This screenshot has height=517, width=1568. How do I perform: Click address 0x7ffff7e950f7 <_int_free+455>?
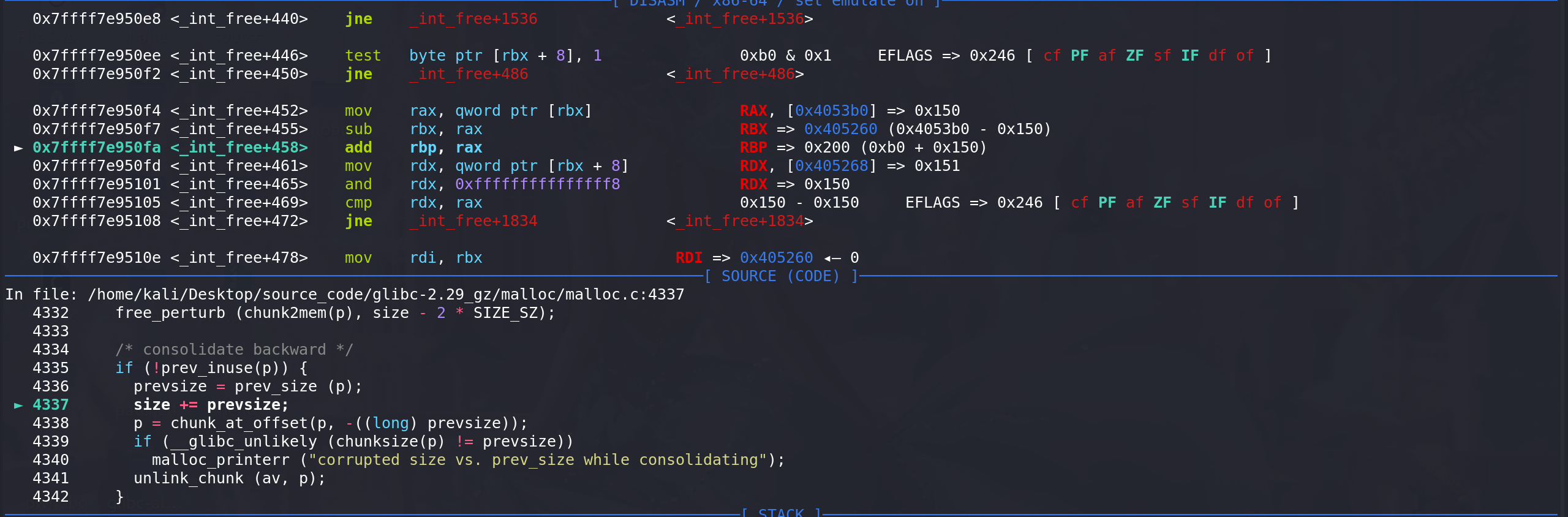click(x=170, y=129)
